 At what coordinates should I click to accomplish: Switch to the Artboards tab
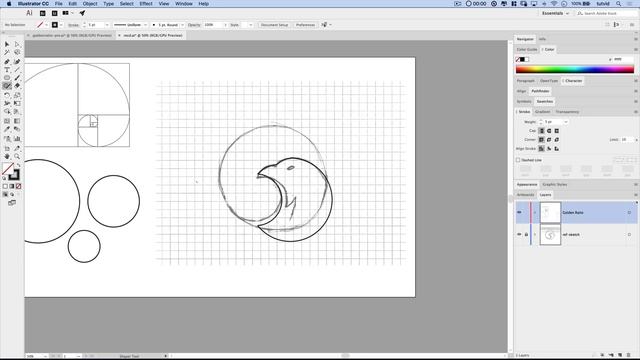pos(525,195)
